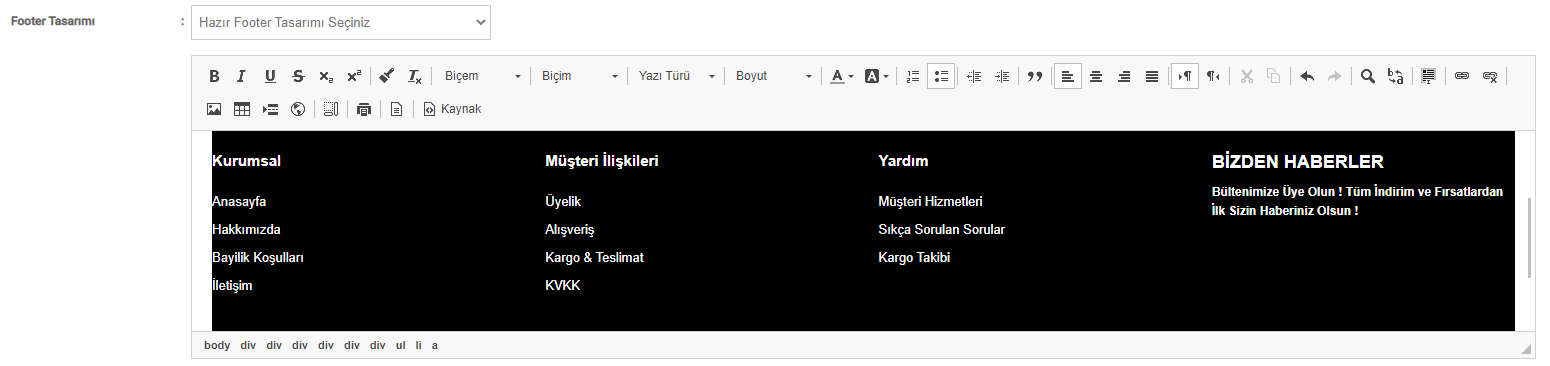1550x366 pixels.
Task: Insert an image
Action: pos(214,109)
